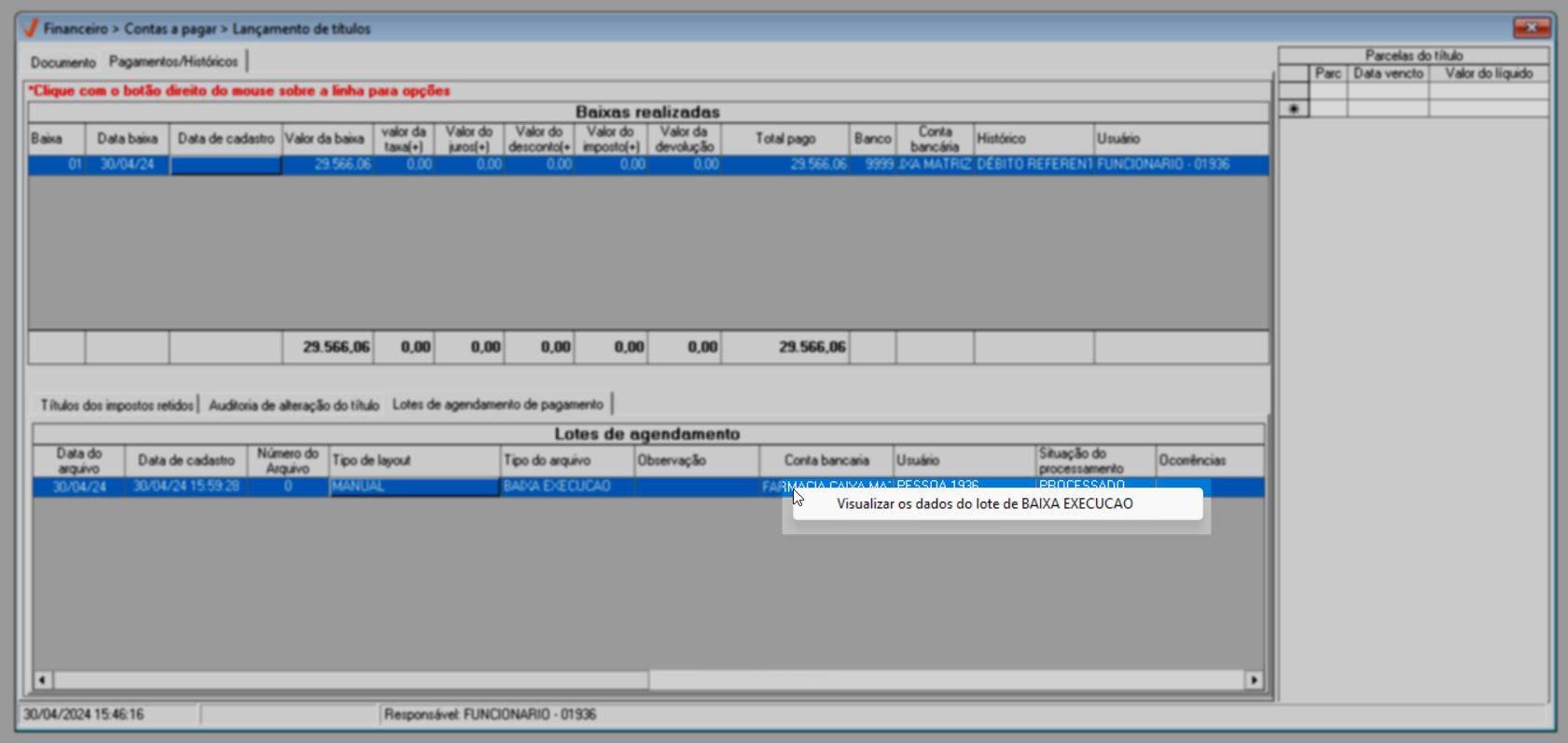Click the Histórico column header
The width and height of the screenshot is (1568, 743).
click(1034, 139)
